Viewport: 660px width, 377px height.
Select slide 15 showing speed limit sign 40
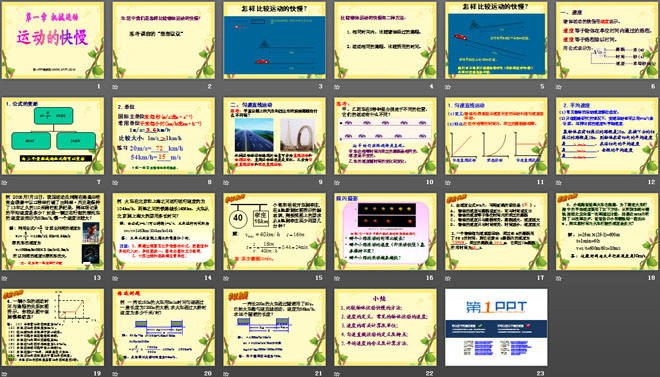click(x=274, y=231)
